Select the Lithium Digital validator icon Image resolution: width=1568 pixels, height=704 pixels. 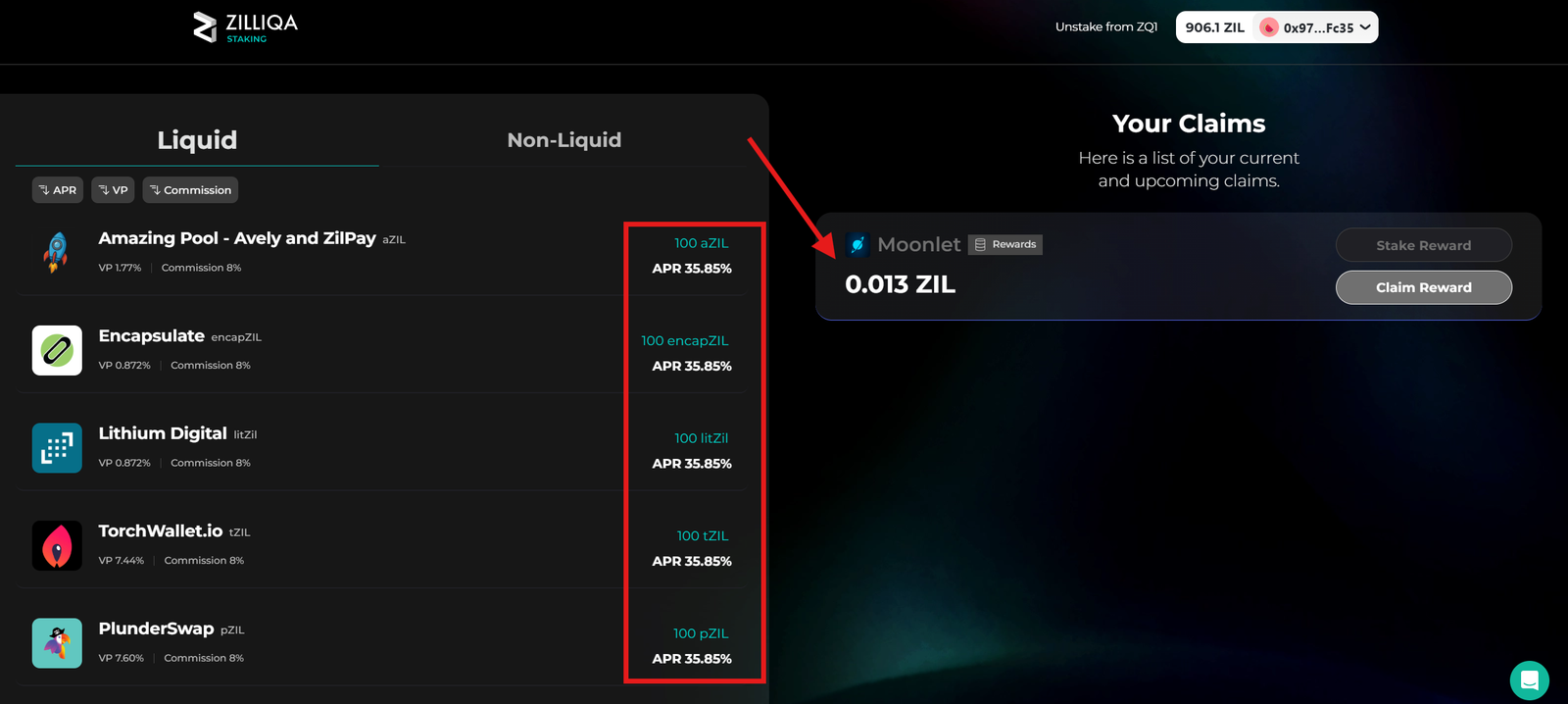[x=56, y=447]
